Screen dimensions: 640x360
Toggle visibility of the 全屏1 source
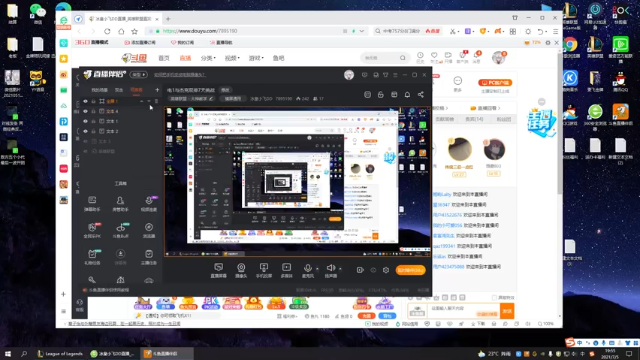click(x=85, y=101)
